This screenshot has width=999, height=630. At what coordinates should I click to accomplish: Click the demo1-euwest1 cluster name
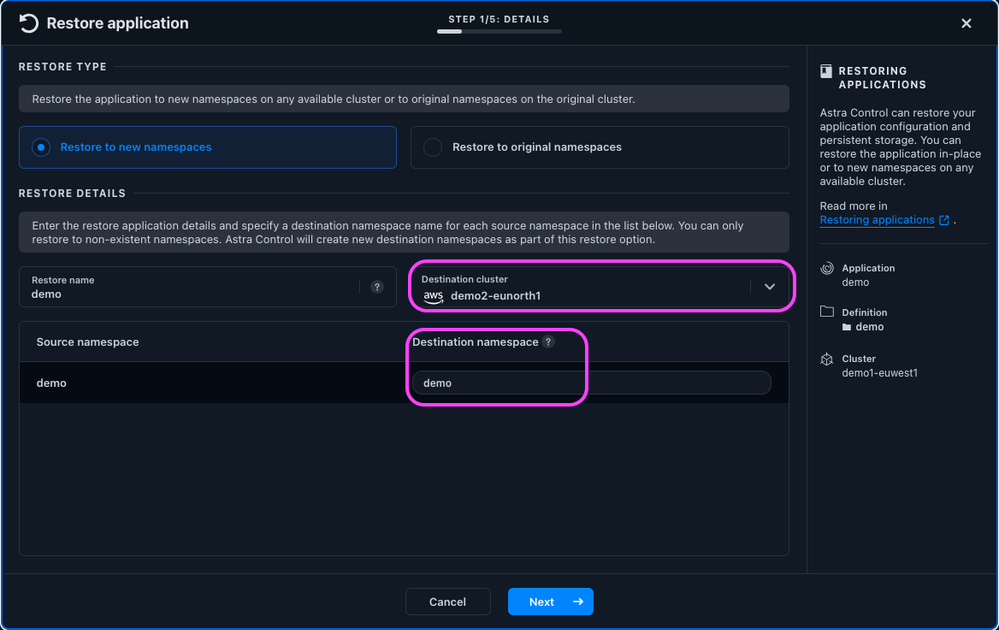pos(880,373)
